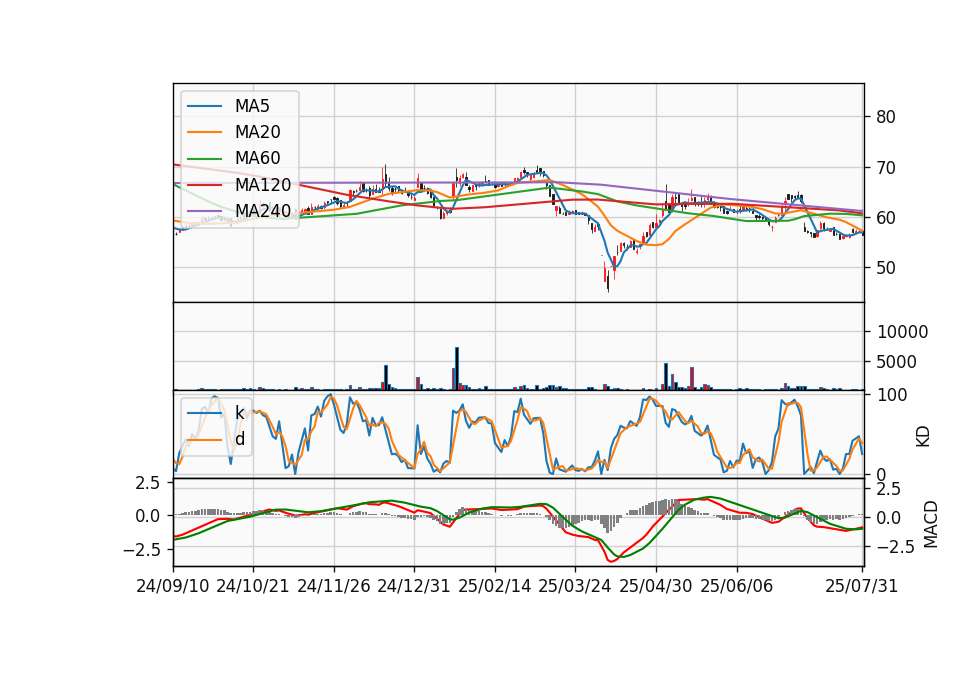This screenshot has width=960, height=690.
Task: Click the 25/02/14 date axis label
Action: click(495, 586)
